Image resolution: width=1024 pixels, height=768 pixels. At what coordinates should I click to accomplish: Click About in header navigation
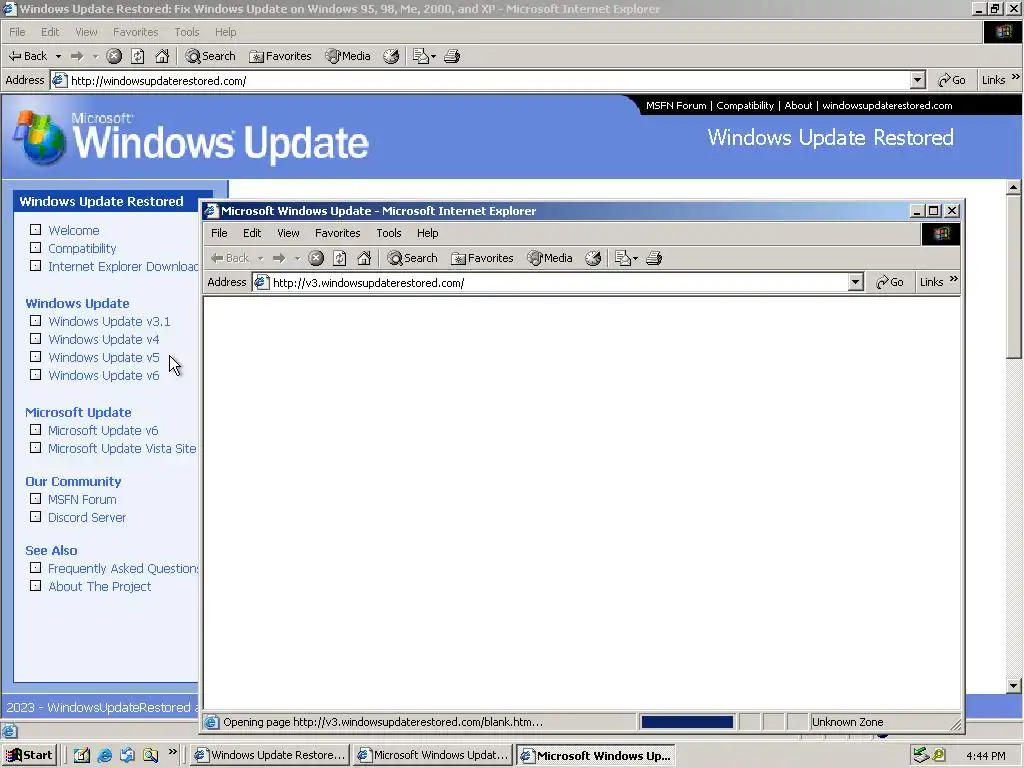tap(798, 105)
